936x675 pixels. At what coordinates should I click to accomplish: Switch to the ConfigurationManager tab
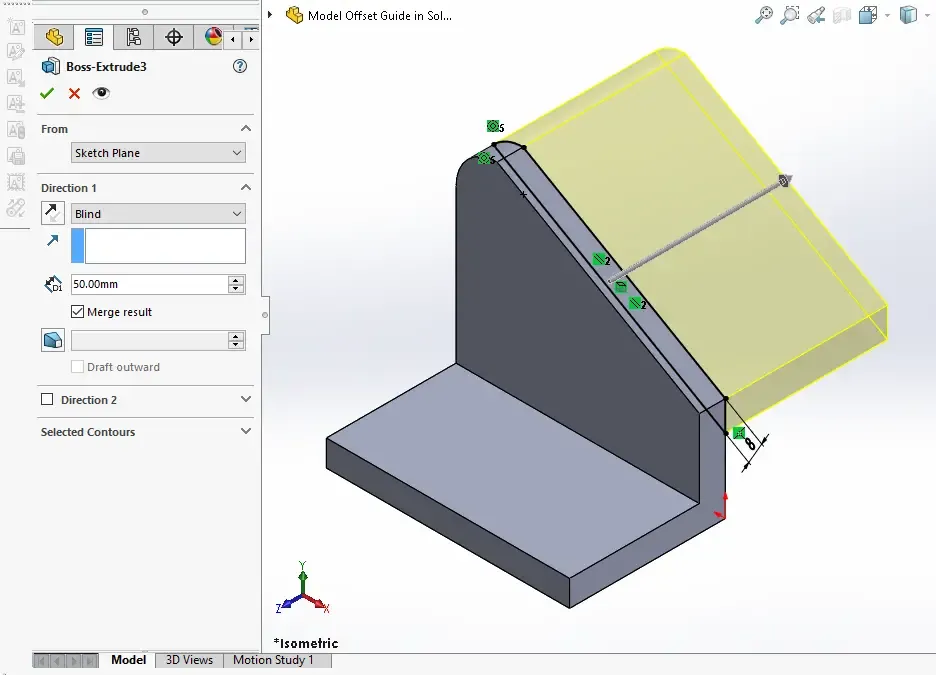pos(133,38)
